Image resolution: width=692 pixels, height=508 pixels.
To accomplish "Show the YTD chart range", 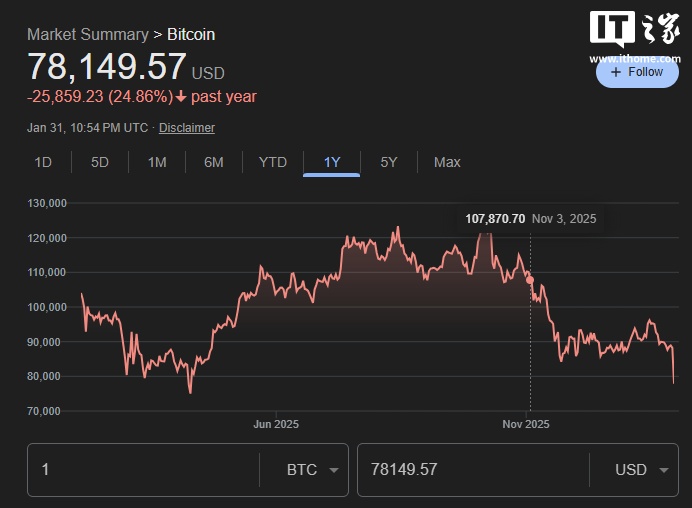I will (x=273, y=162).
